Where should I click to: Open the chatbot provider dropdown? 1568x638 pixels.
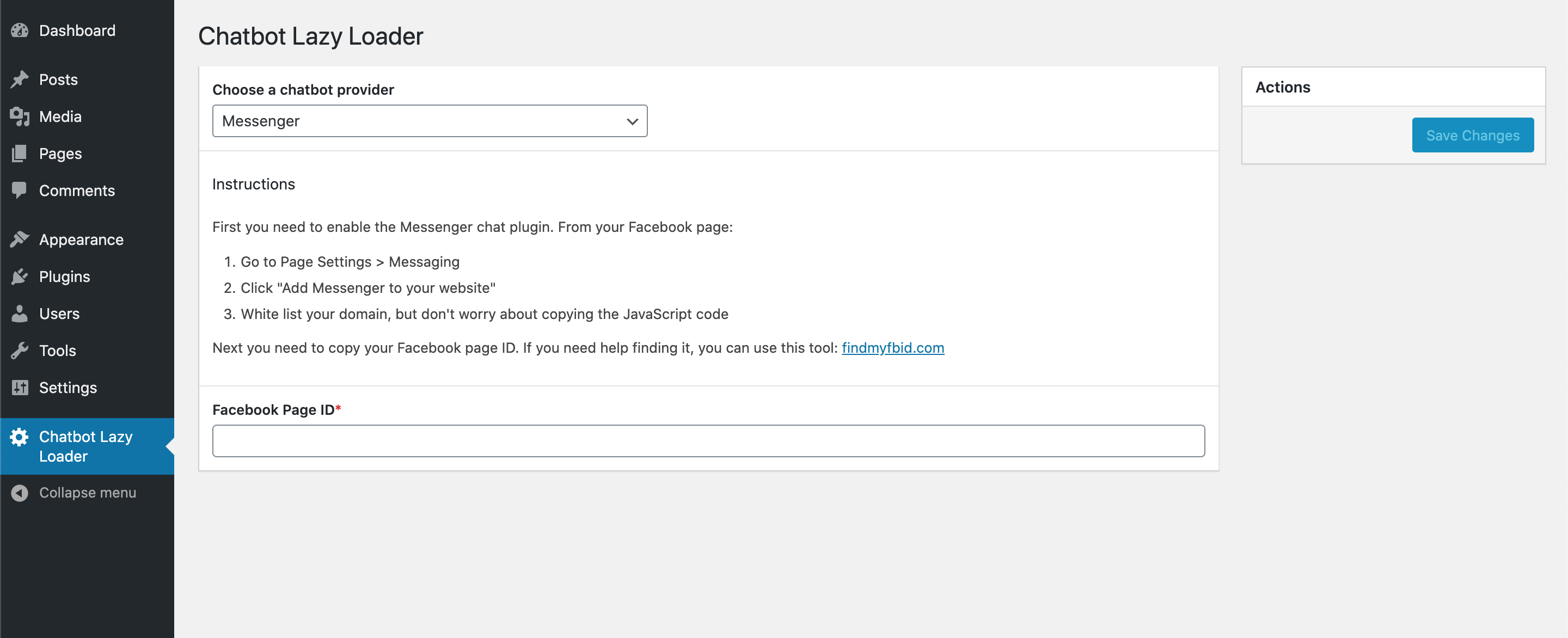tap(430, 120)
